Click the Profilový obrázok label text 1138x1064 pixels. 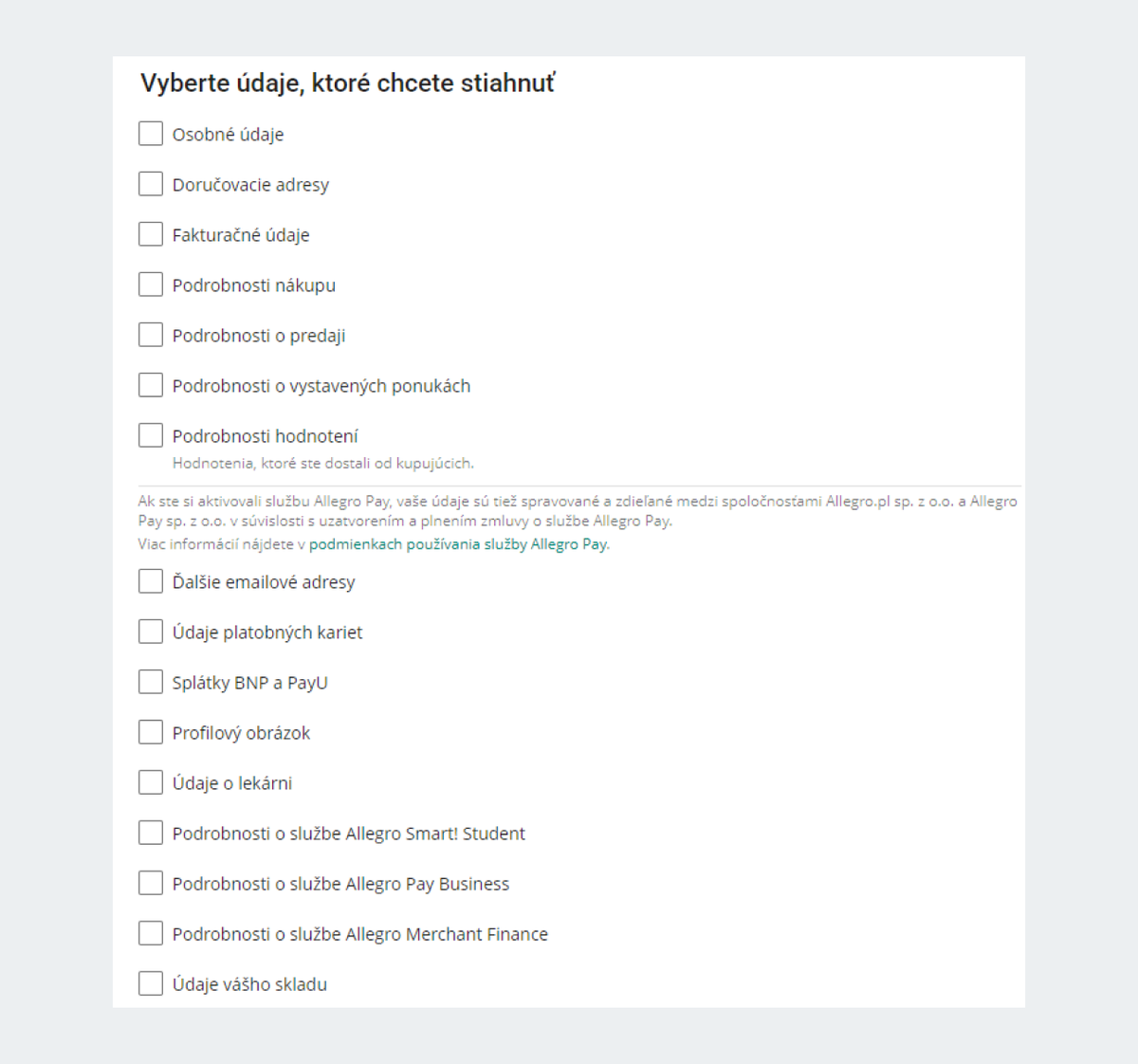pos(241,733)
